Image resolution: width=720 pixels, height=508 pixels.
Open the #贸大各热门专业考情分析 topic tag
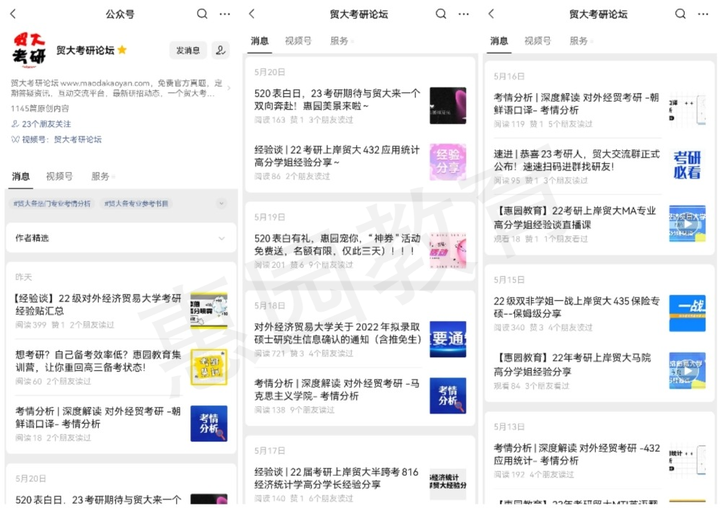[51, 203]
